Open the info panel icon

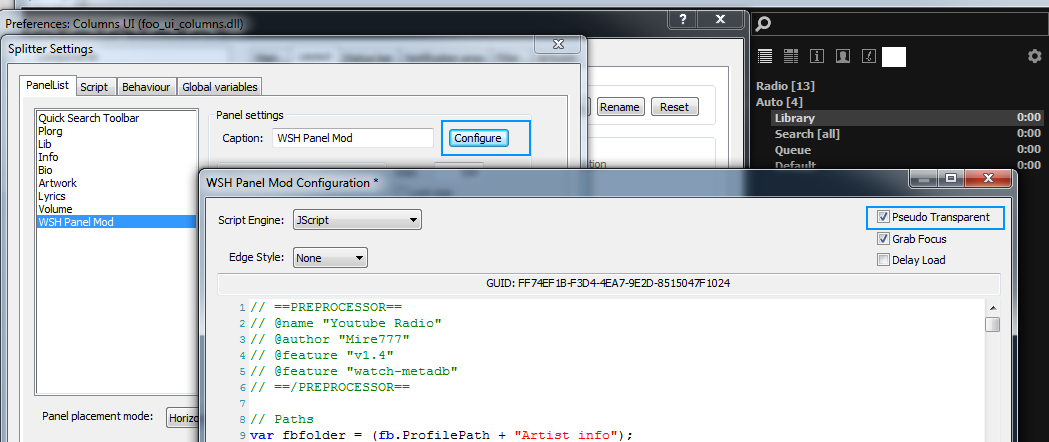[817, 57]
